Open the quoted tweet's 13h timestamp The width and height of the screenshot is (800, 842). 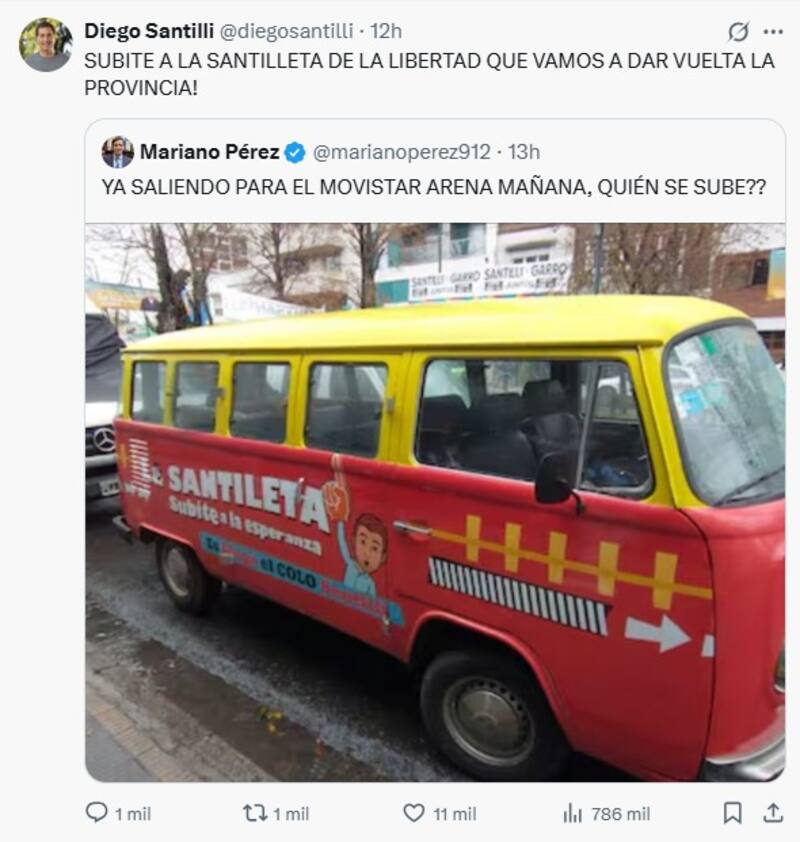pos(523,153)
